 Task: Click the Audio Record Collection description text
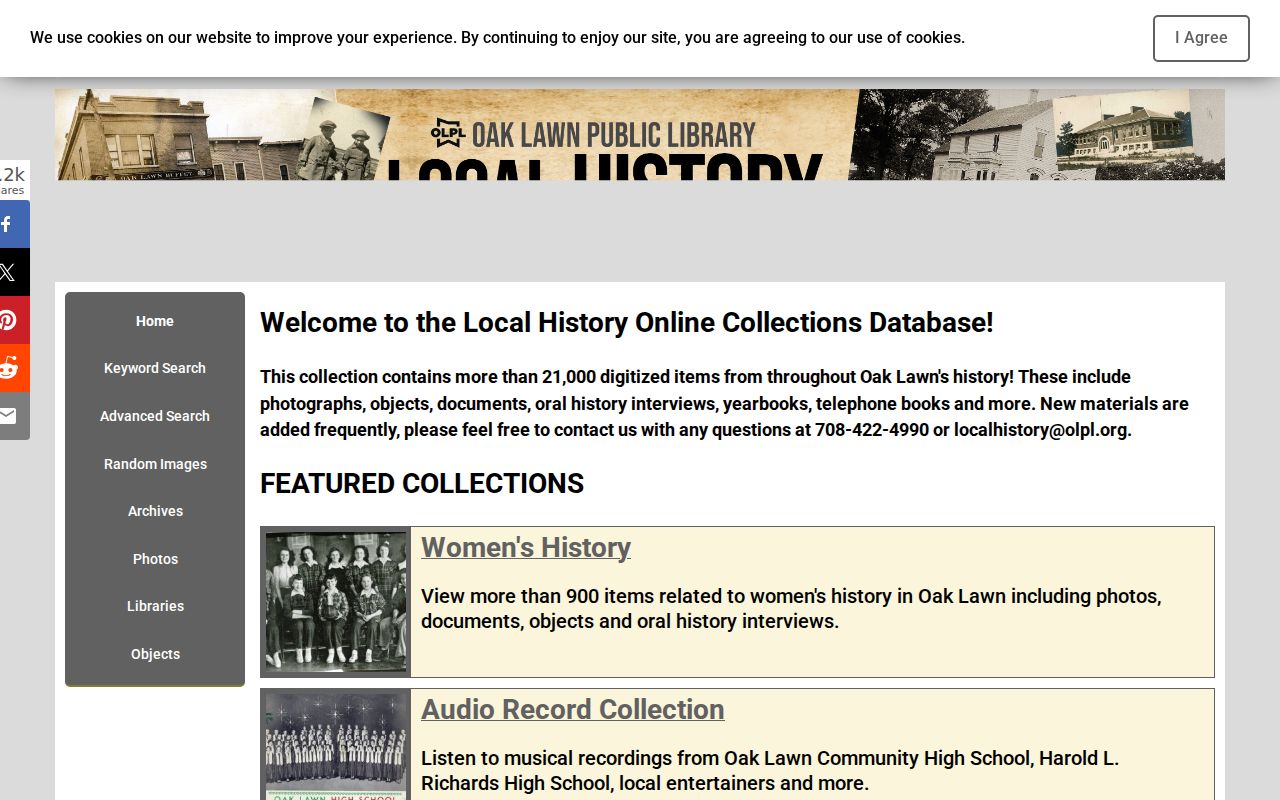(x=770, y=770)
